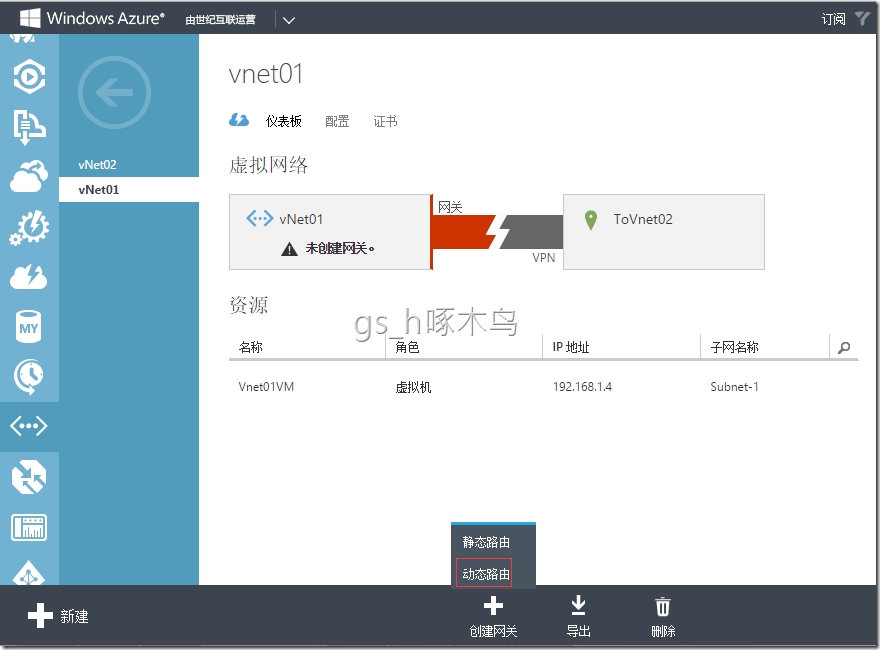This screenshot has height=650, width=880.
Task: Open the management services sidebar icon
Action: point(29,527)
